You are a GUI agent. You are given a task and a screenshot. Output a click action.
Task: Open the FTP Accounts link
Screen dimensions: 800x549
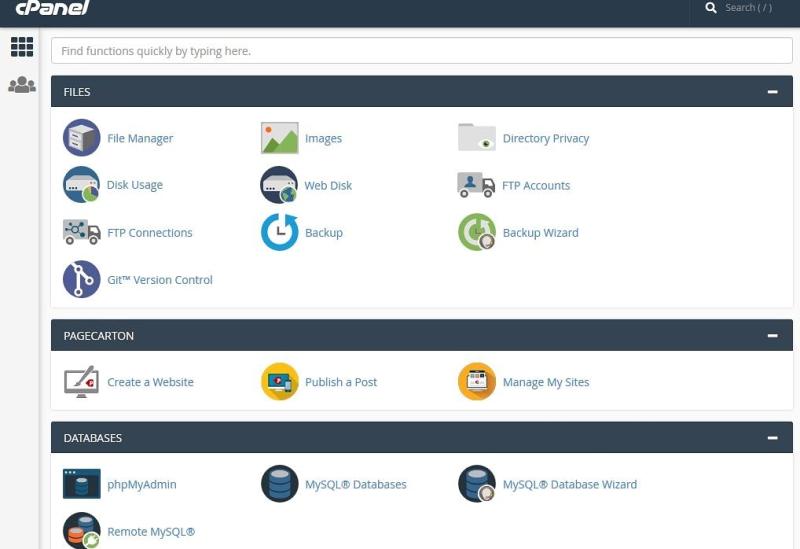(536, 185)
